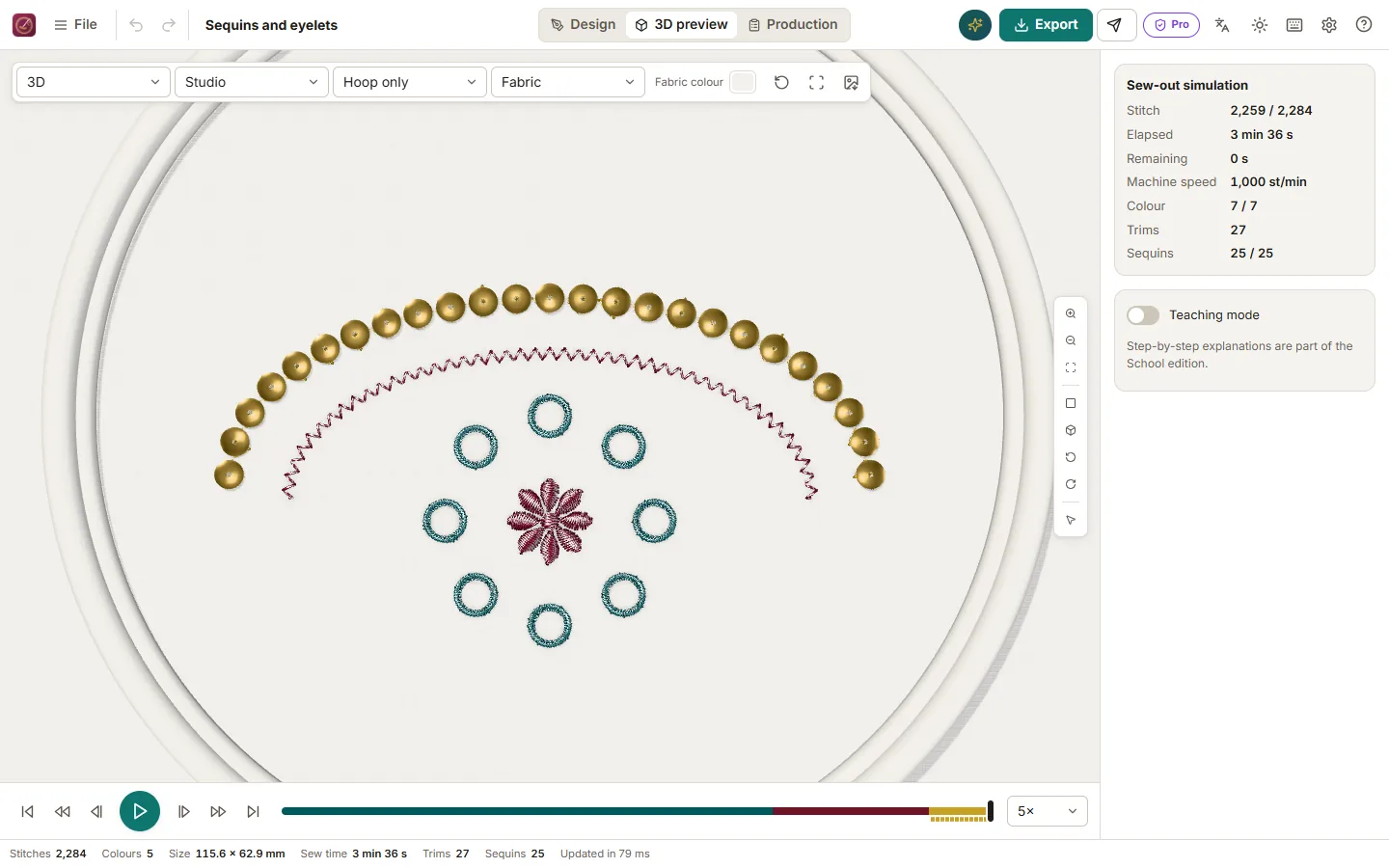1389x868 pixels.
Task: Undo the last action
Action: [136, 25]
